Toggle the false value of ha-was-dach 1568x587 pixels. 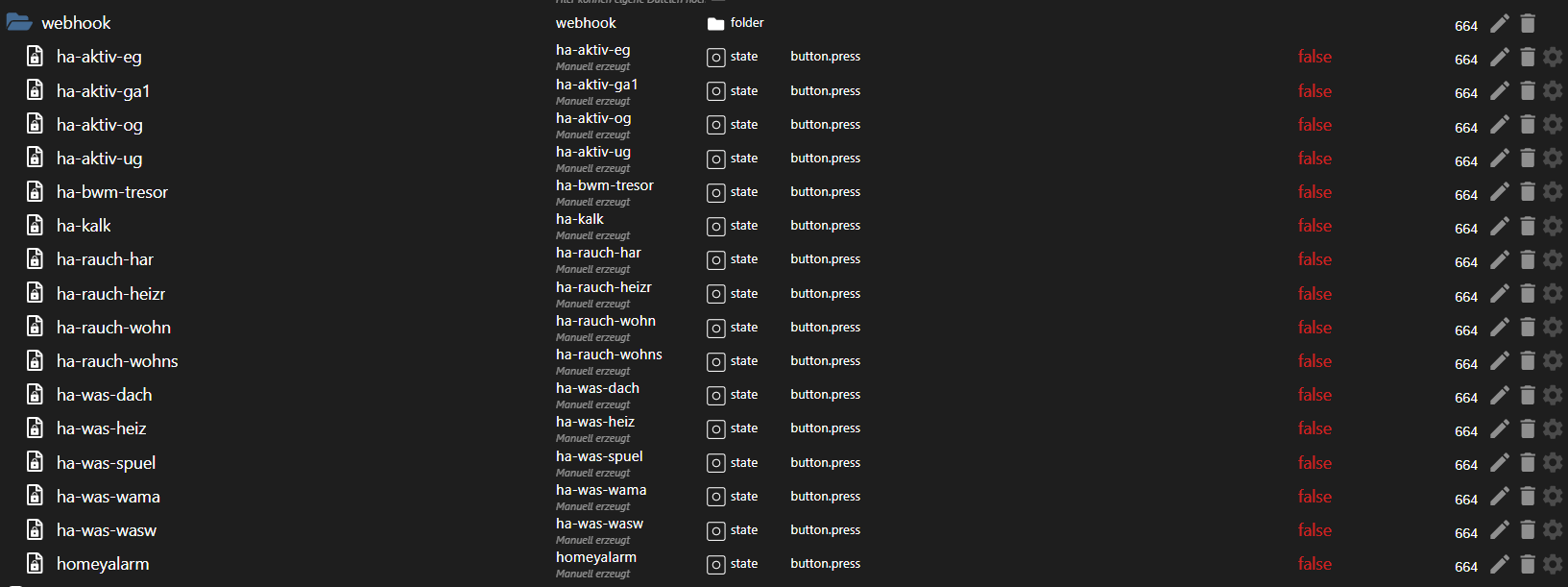(x=1315, y=395)
